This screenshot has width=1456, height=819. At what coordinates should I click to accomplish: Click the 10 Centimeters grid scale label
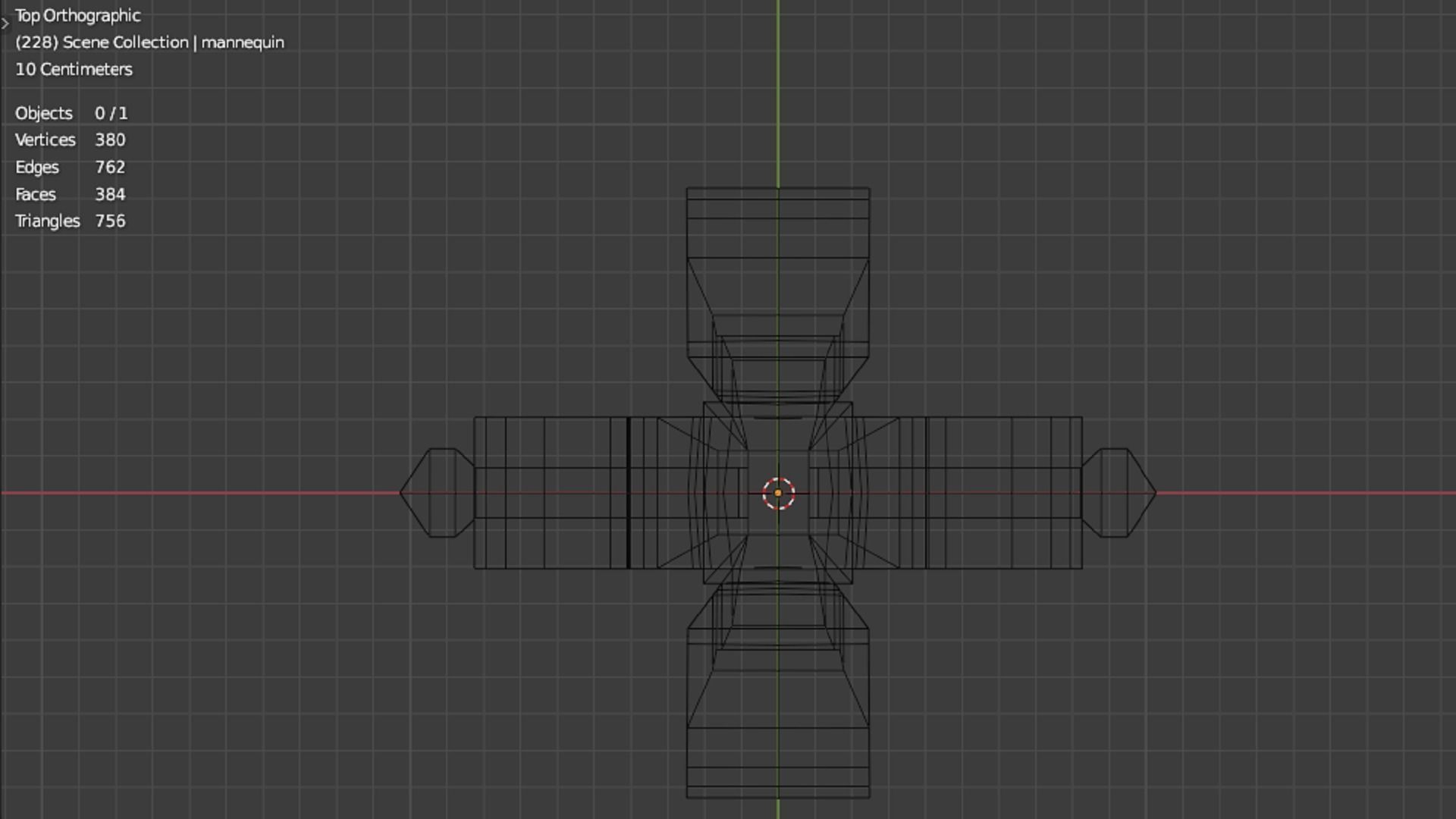pyautogui.click(x=74, y=69)
